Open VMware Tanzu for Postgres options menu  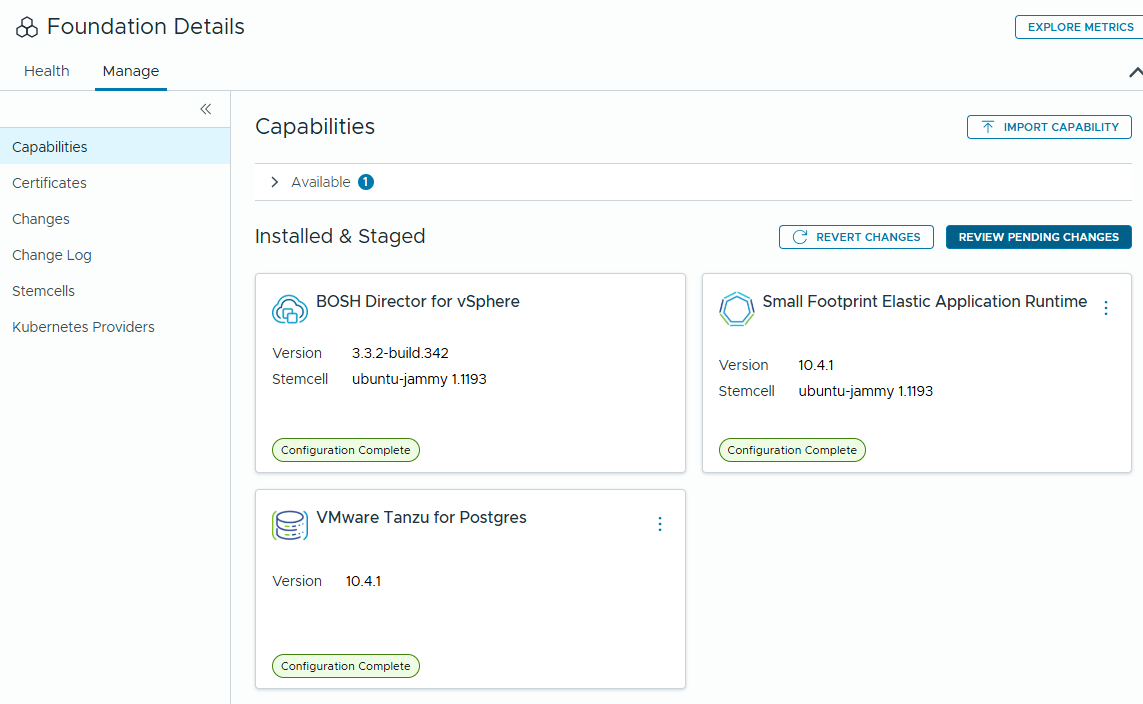[x=660, y=524]
